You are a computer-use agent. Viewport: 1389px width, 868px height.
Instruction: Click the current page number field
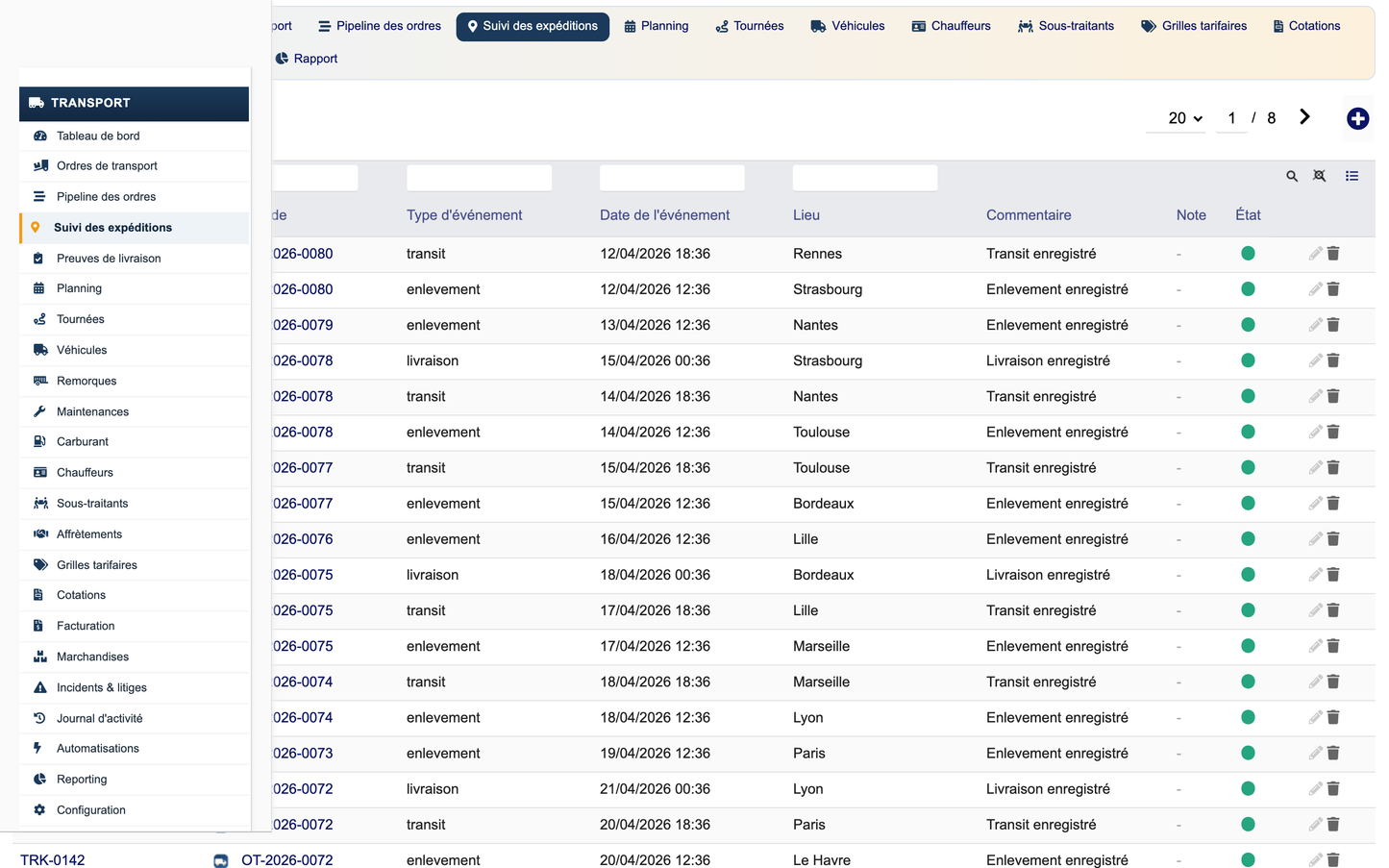pos(1231,118)
